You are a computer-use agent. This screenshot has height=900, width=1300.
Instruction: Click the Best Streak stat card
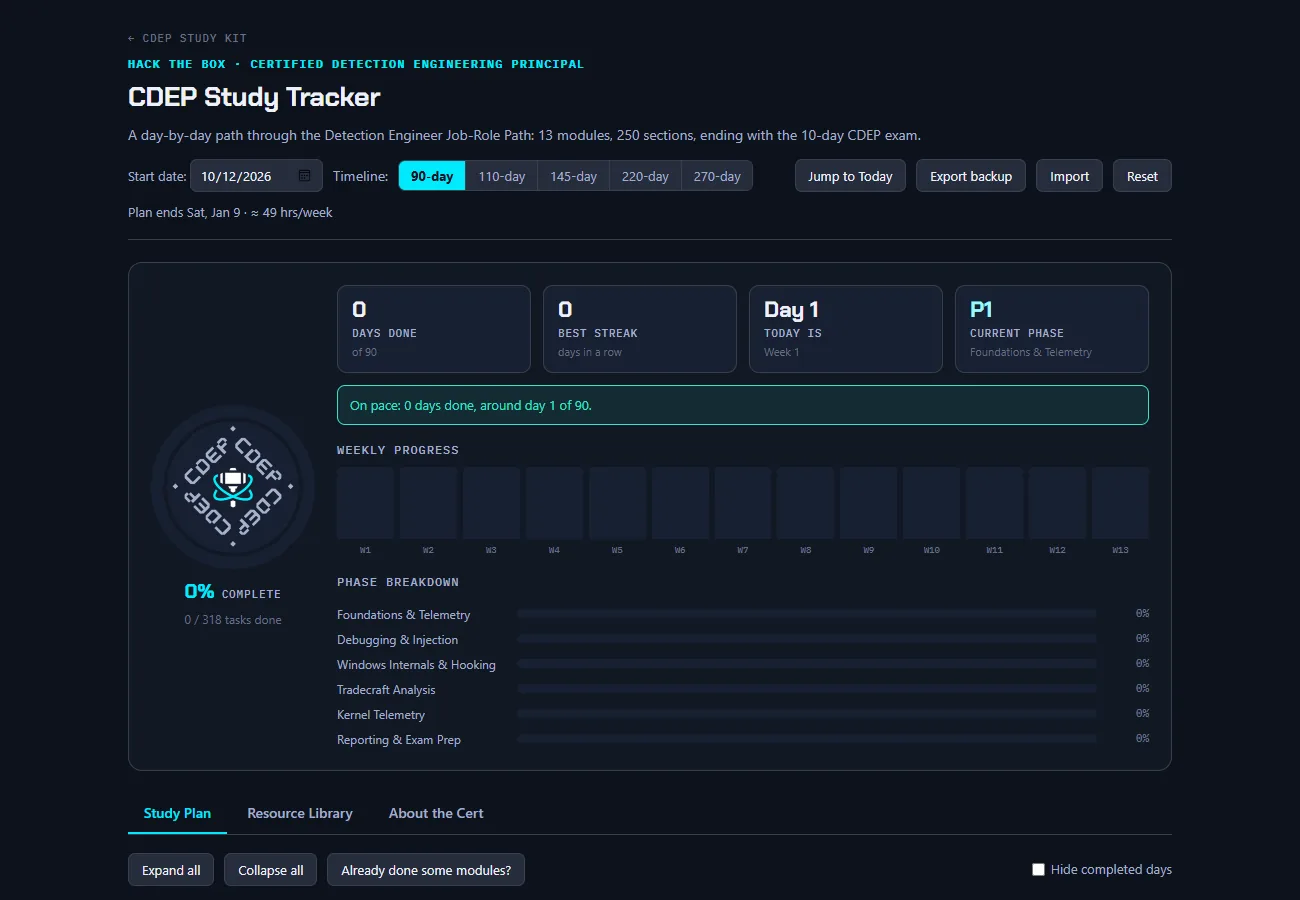[x=640, y=329]
